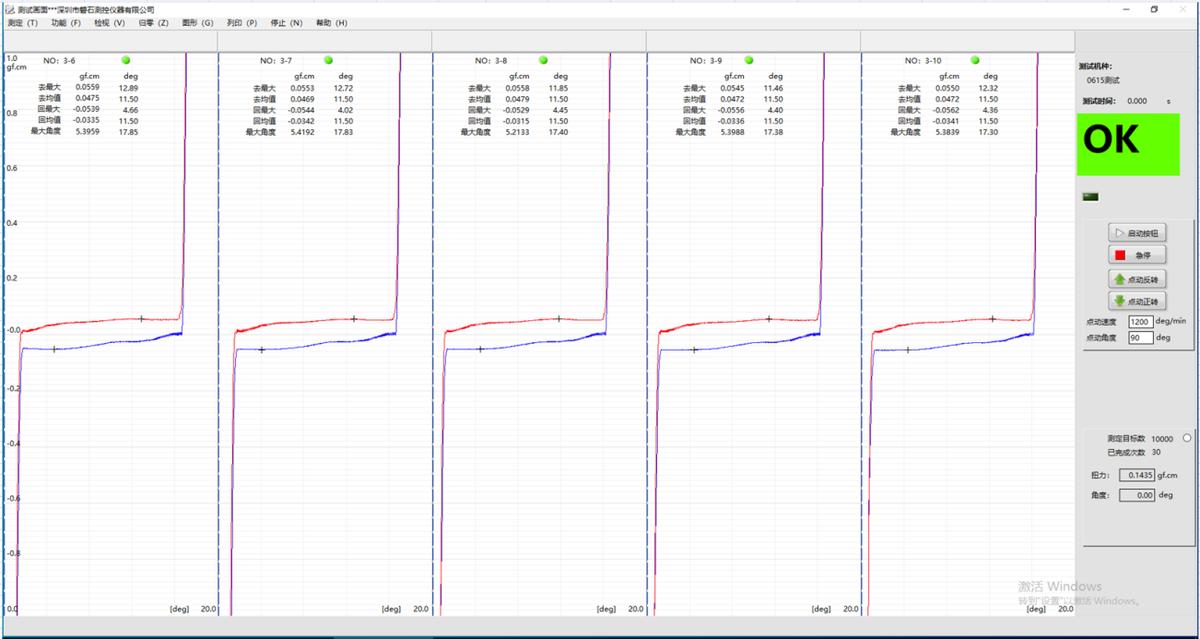This screenshot has width=1200, height=639.
Task: Open the 功能 (F) menu
Action: click(66, 22)
